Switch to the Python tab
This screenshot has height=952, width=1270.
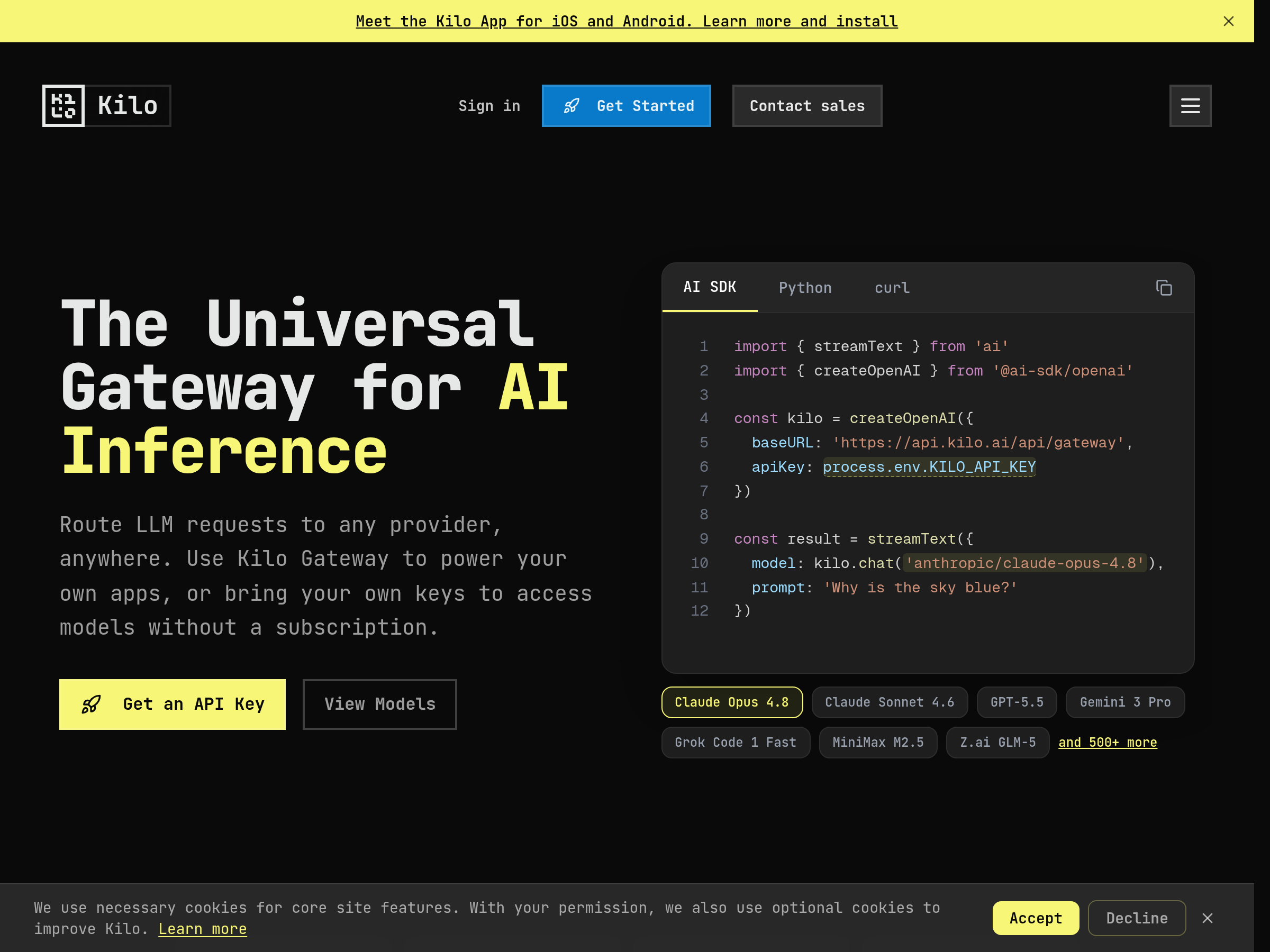click(805, 288)
